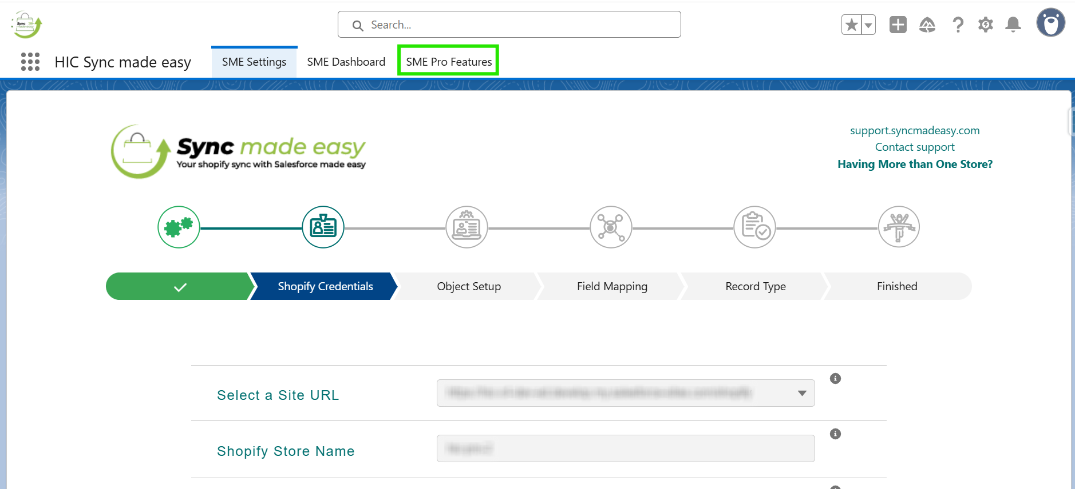
Task: Click the Object Setup step circle icon
Action: point(467,226)
